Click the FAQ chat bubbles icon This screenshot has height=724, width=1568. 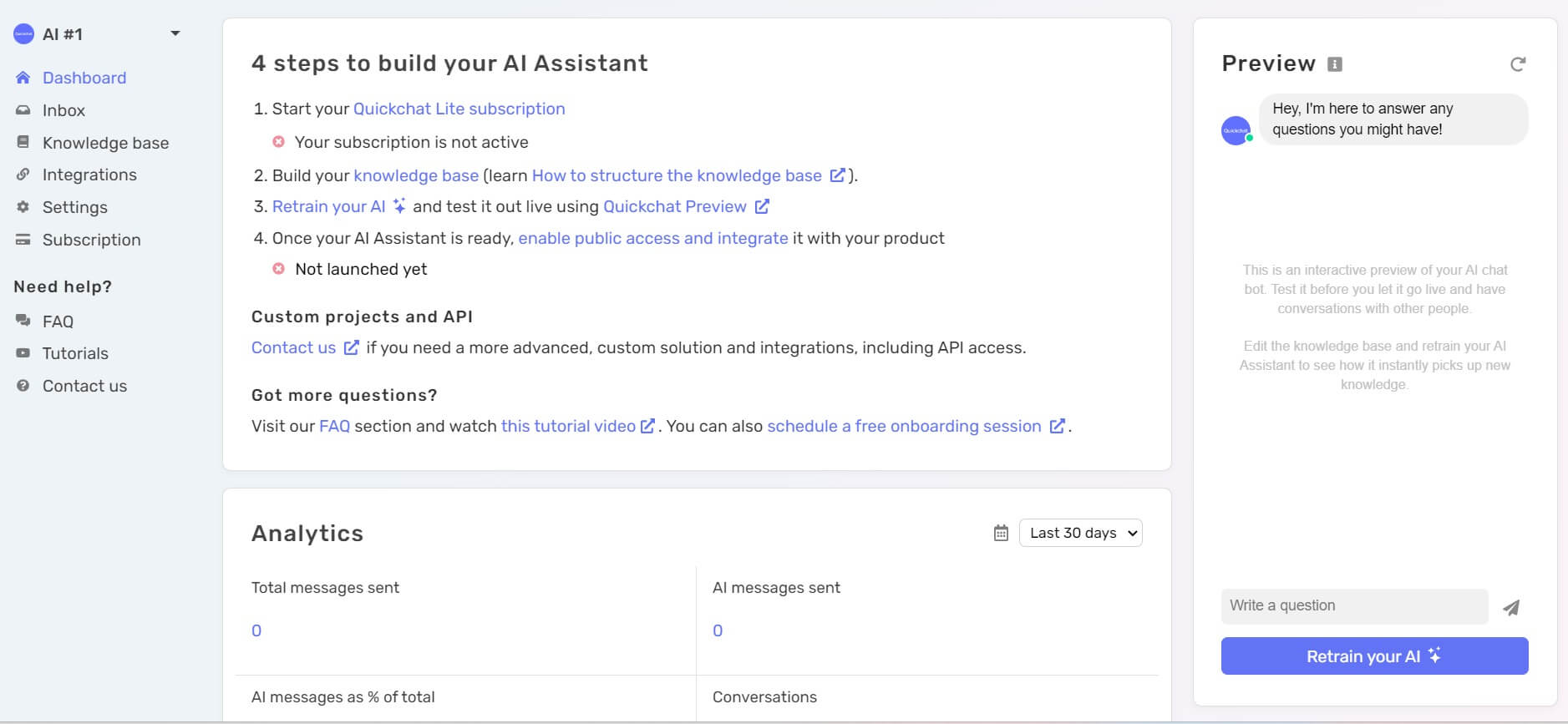(23, 321)
